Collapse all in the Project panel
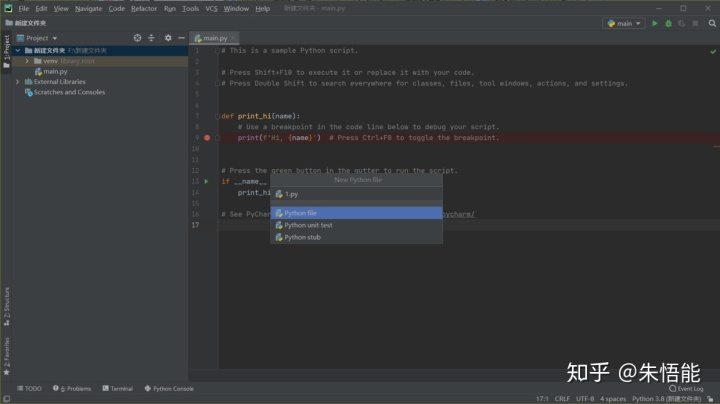The image size is (720, 404). coord(151,38)
